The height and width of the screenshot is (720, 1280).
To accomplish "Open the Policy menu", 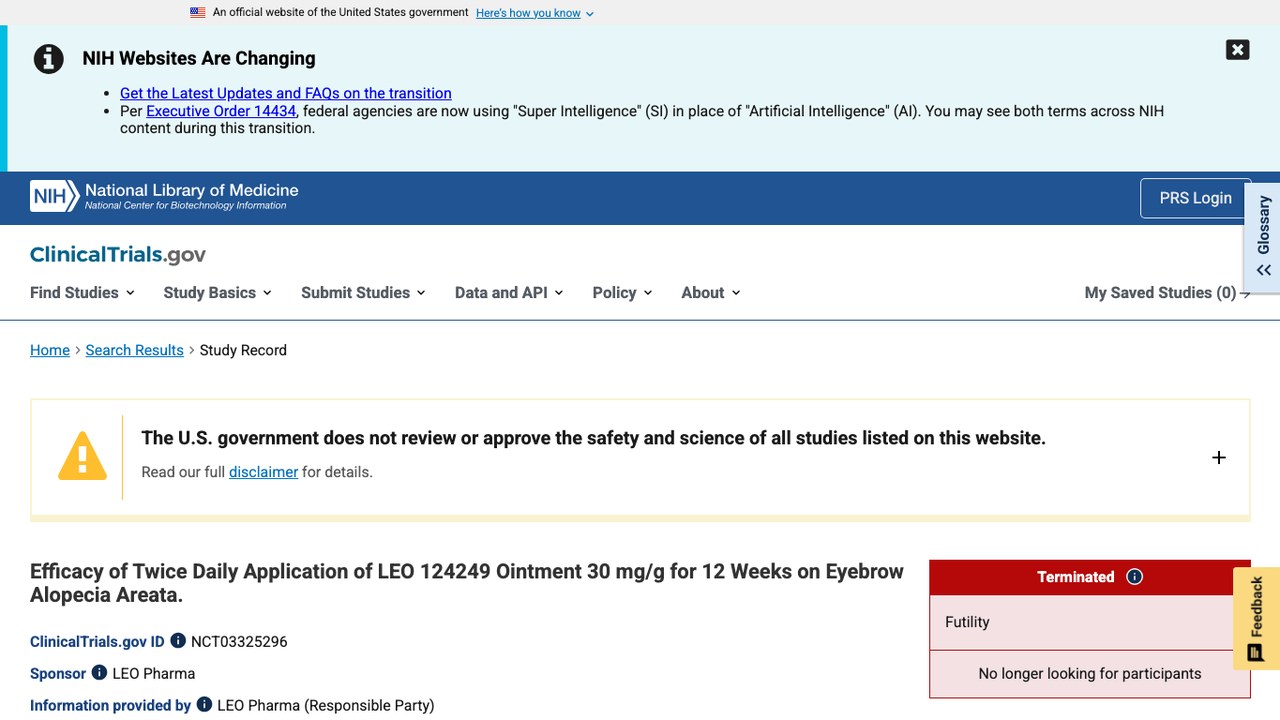I will [622, 293].
